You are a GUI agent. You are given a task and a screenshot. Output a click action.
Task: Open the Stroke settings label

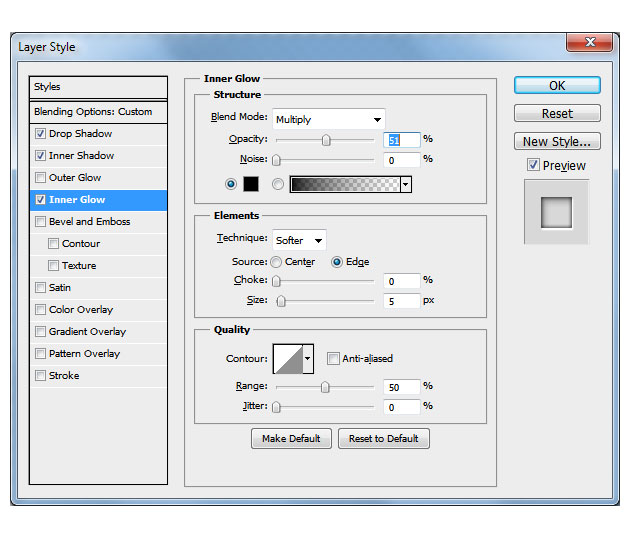coord(64,376)
